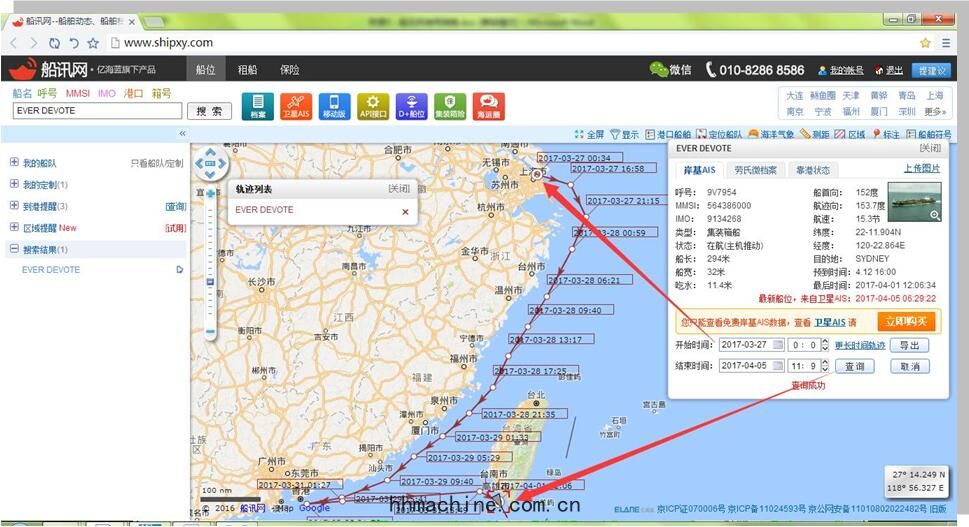Move the map zoom slider handle
The width and height of the screenshot is (969, 527).
[x=210, y=282]
